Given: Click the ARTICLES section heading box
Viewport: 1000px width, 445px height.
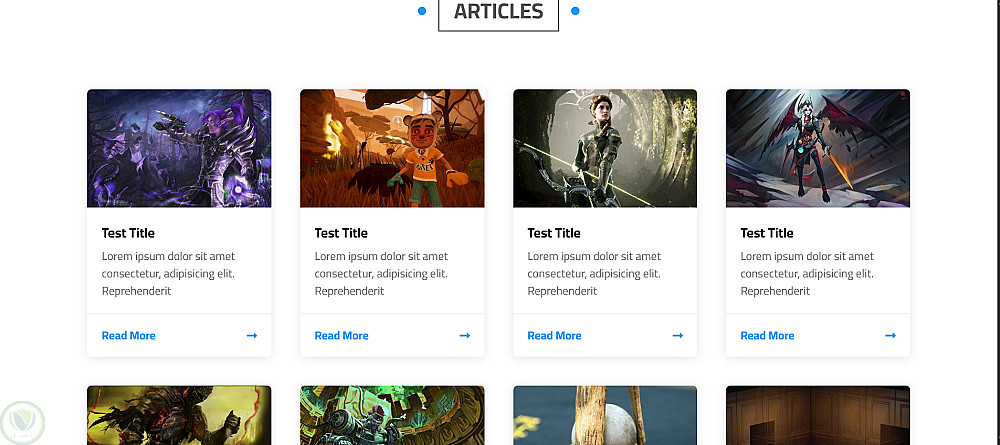Looking at the screenshot, I should click(499, 13).
